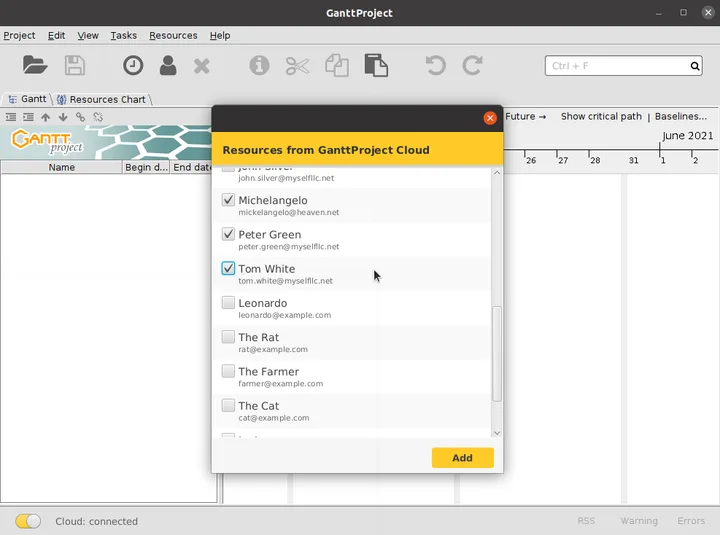Screen dimensions: 720x535
Task: Uncheck the Peter Green checkbox
Action: click(228, 234)
